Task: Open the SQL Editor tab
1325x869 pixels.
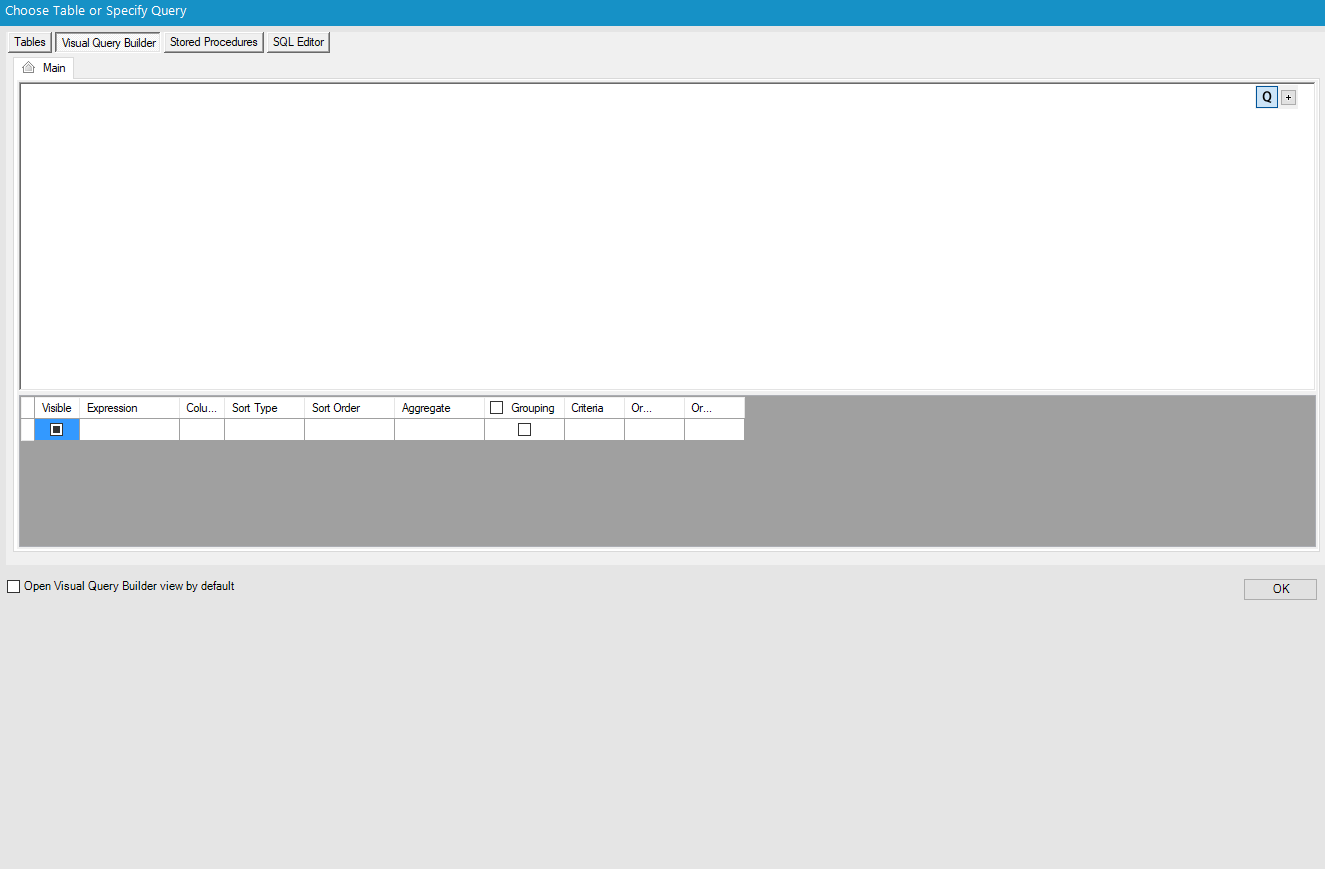Action: pos(297,42)
